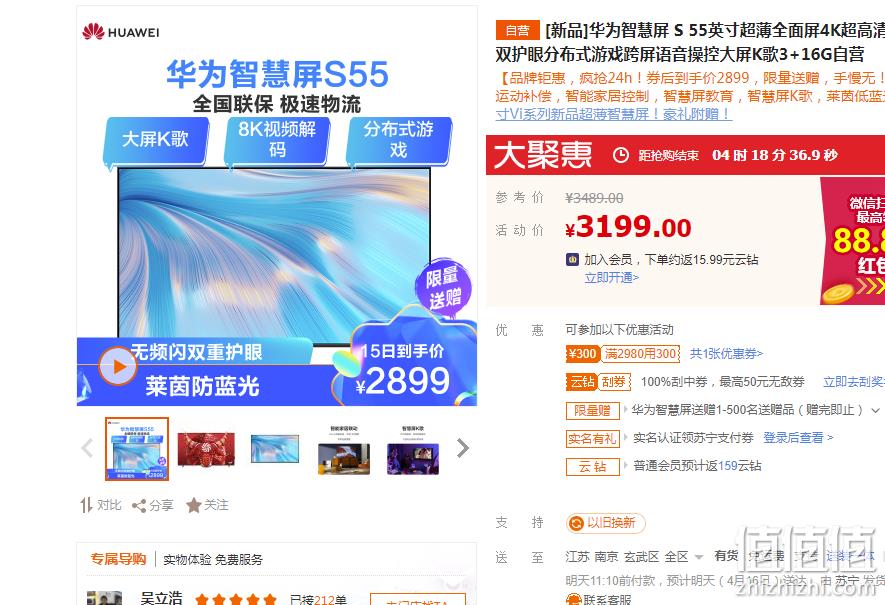The image size is (885, 605).
Task: Open the 专属导购 tab
Action: (x=118, y=559)
